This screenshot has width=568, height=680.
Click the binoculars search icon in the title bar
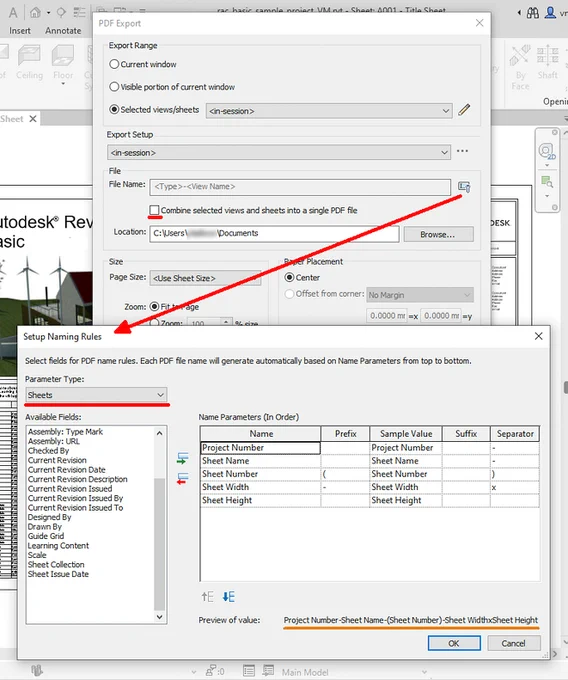point(532,13)
